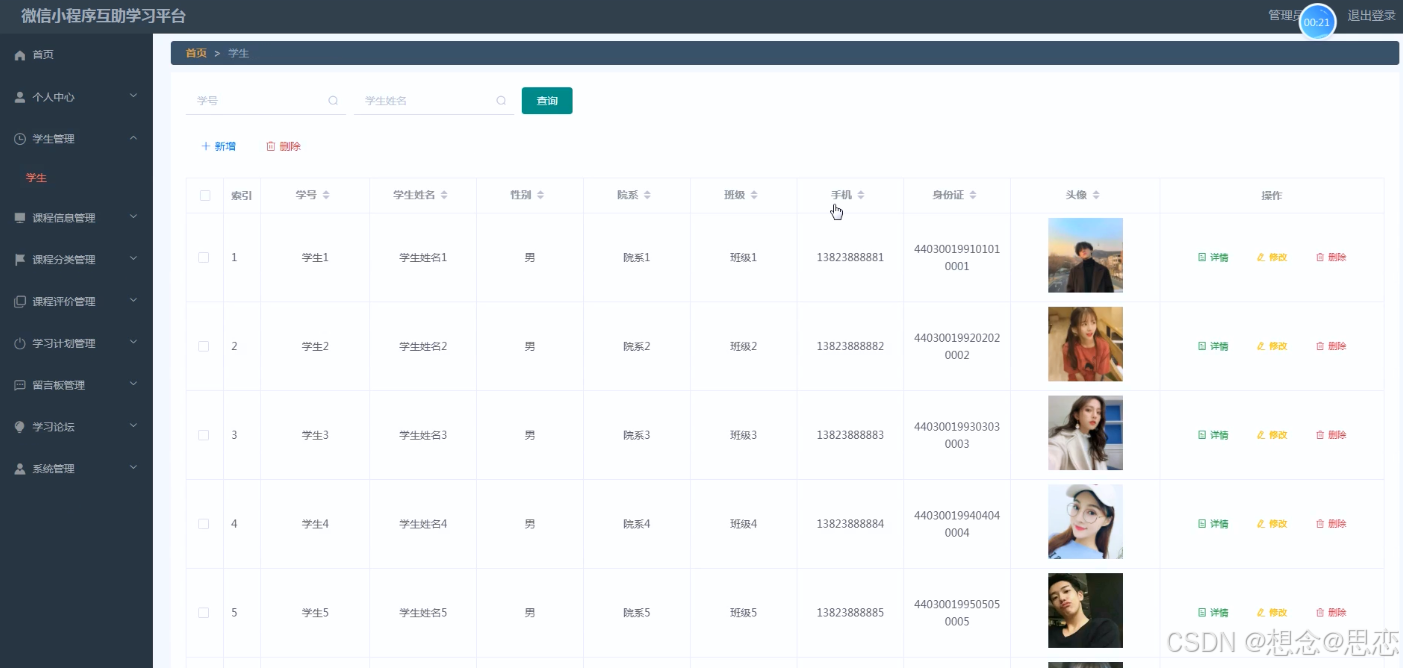Click 修改 for 学生2 row
This screenshot has height=668, width=1403.
point(1272,346)
